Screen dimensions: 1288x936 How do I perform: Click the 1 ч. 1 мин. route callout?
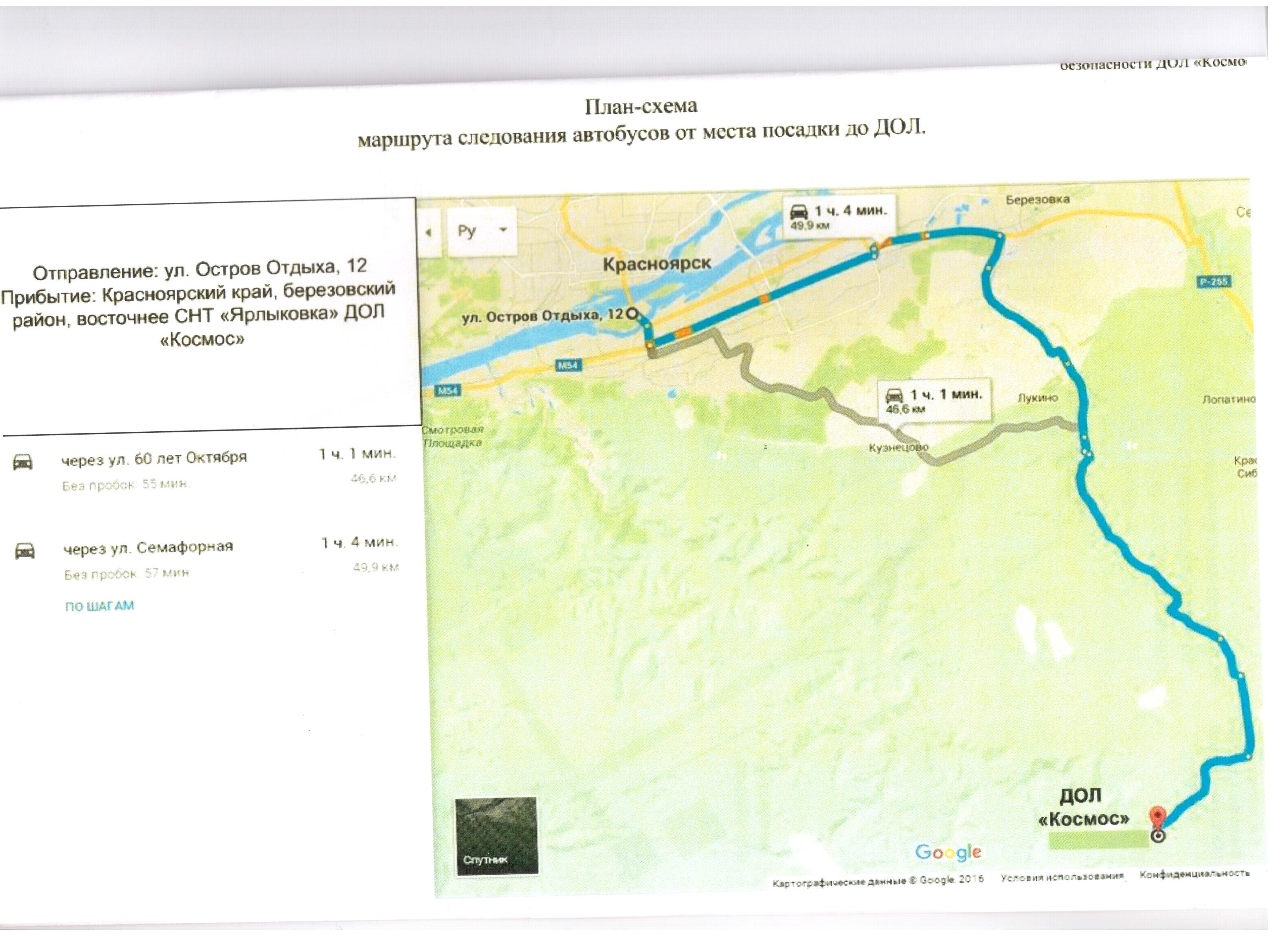(x=934, y=400)
